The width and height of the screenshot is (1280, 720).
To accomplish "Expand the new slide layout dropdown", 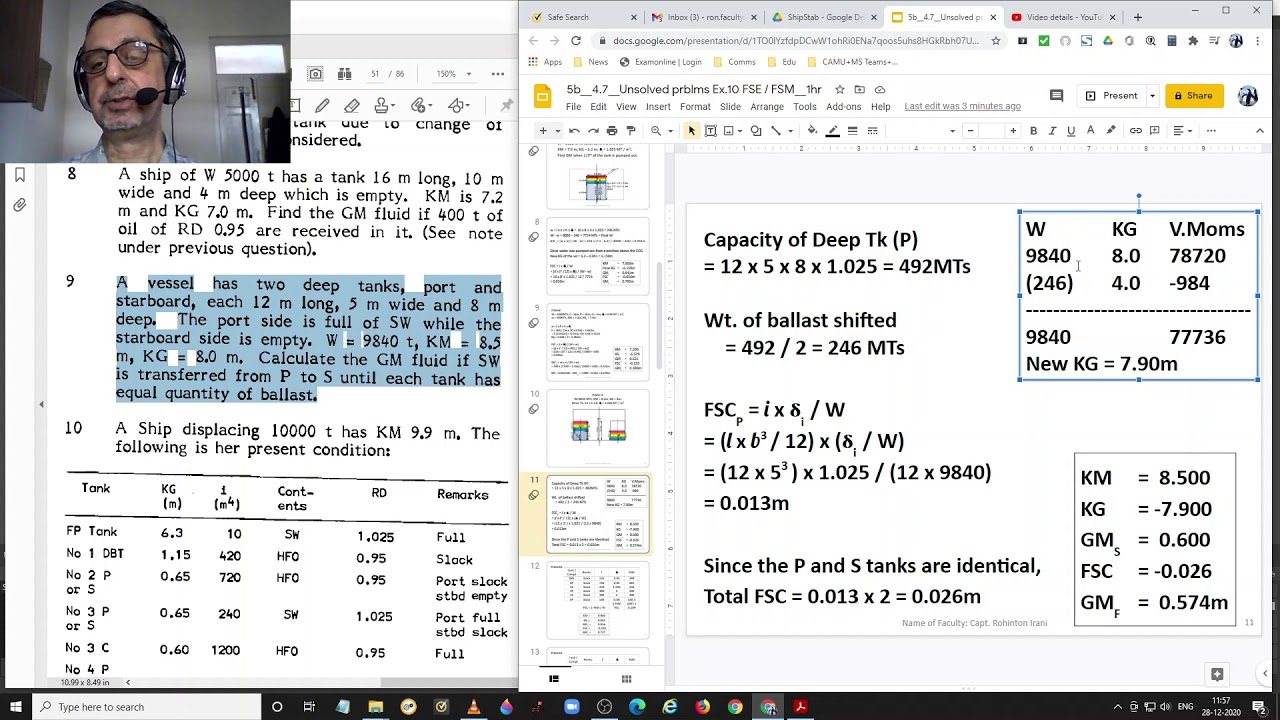I will tap(557, 131).
